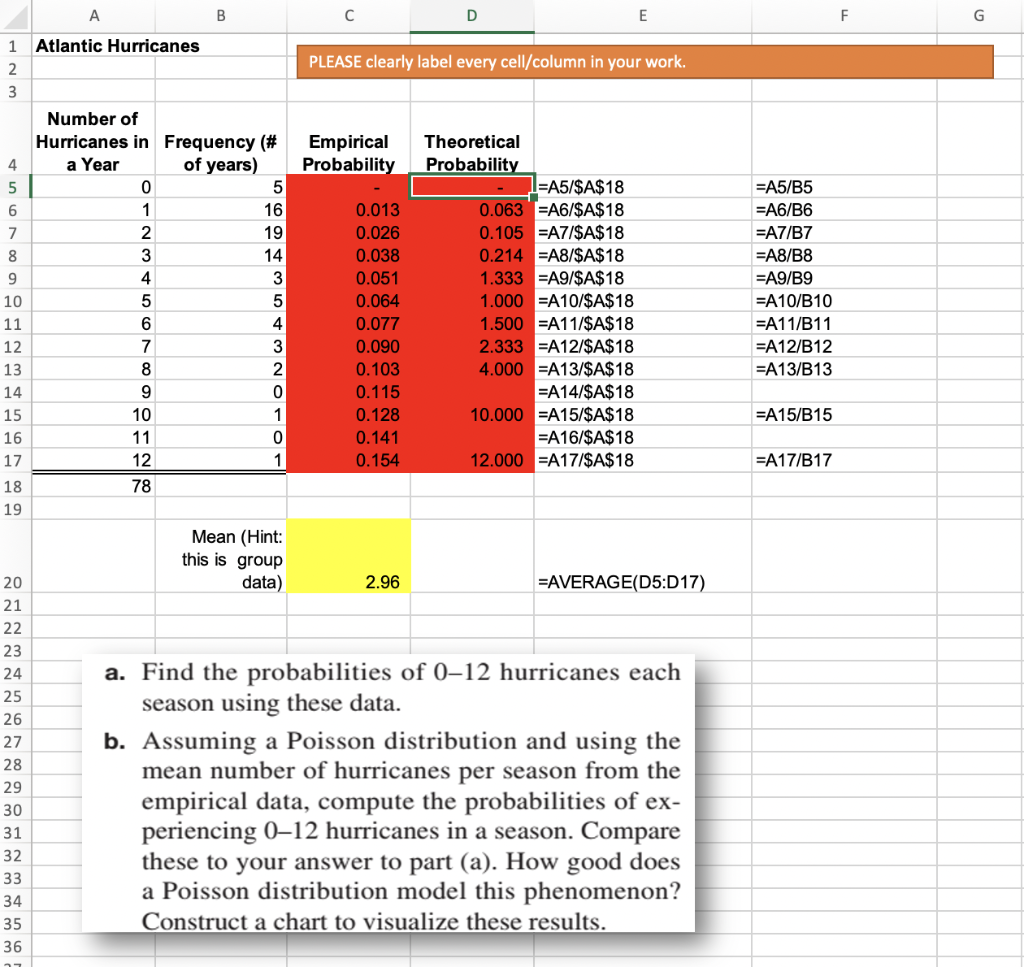
Task: Click theoretical probability value 4.000
Action: click(x=501, y=370)
